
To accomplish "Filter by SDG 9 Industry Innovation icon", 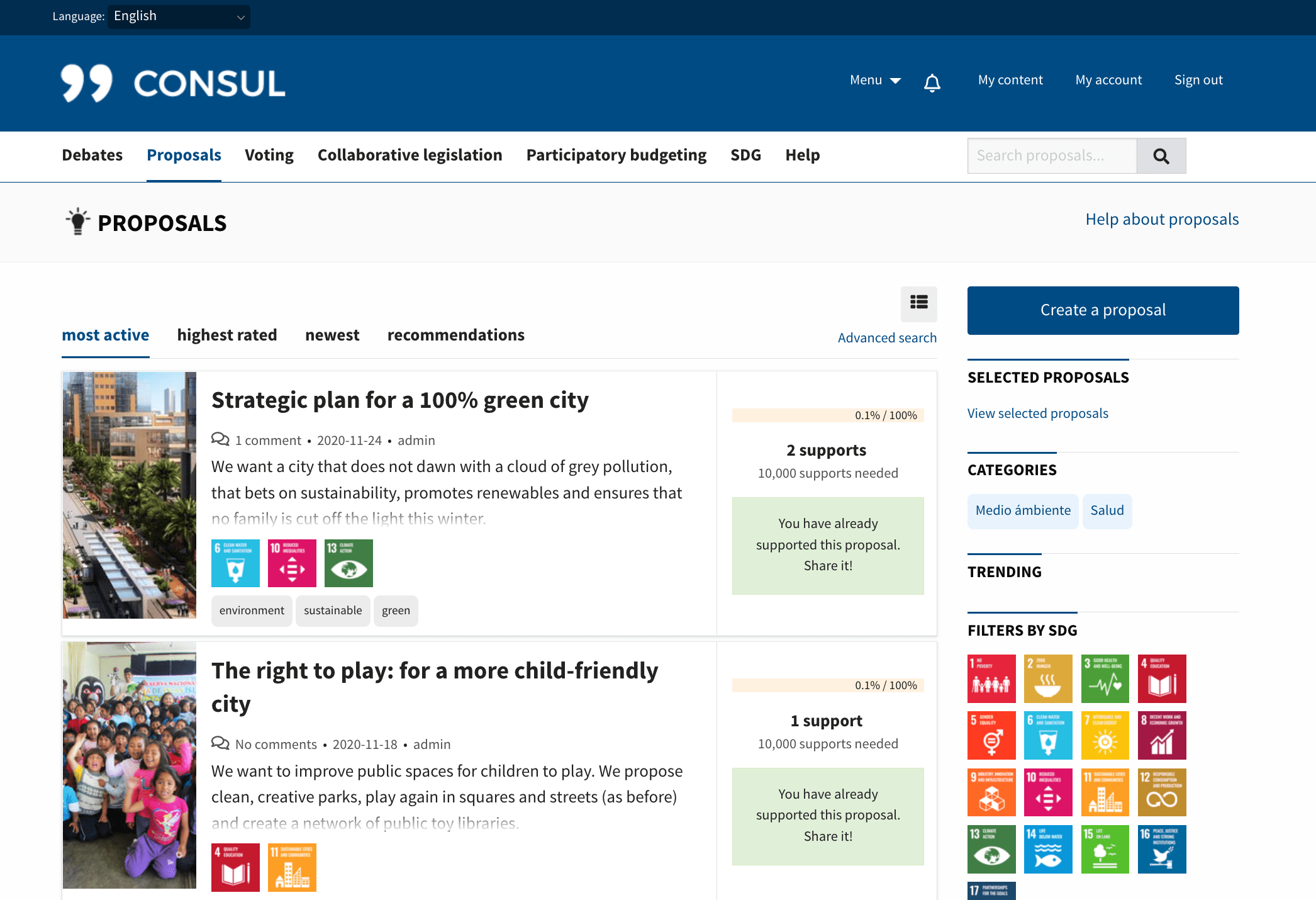I will [x=991, y=792].
